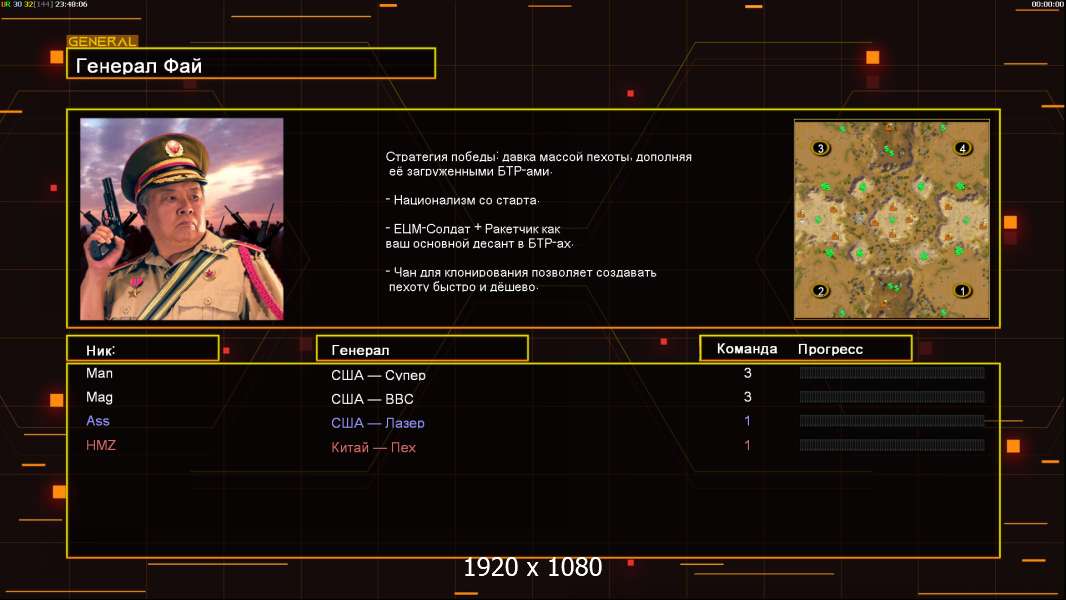Click the GENERAL label tab
The width and height of the screenshot is (1066, 600).
(x=102, y=41)
